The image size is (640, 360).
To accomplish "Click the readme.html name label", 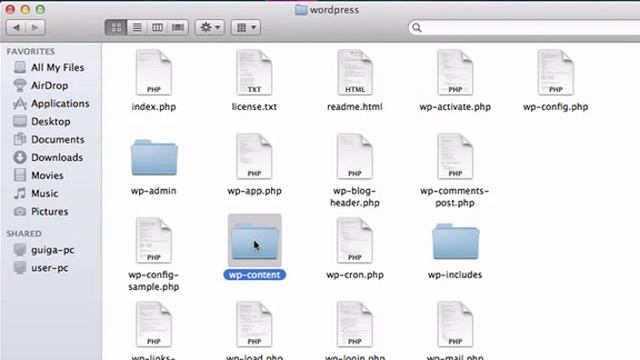I will pyautogui.click(x=355, y=107).
